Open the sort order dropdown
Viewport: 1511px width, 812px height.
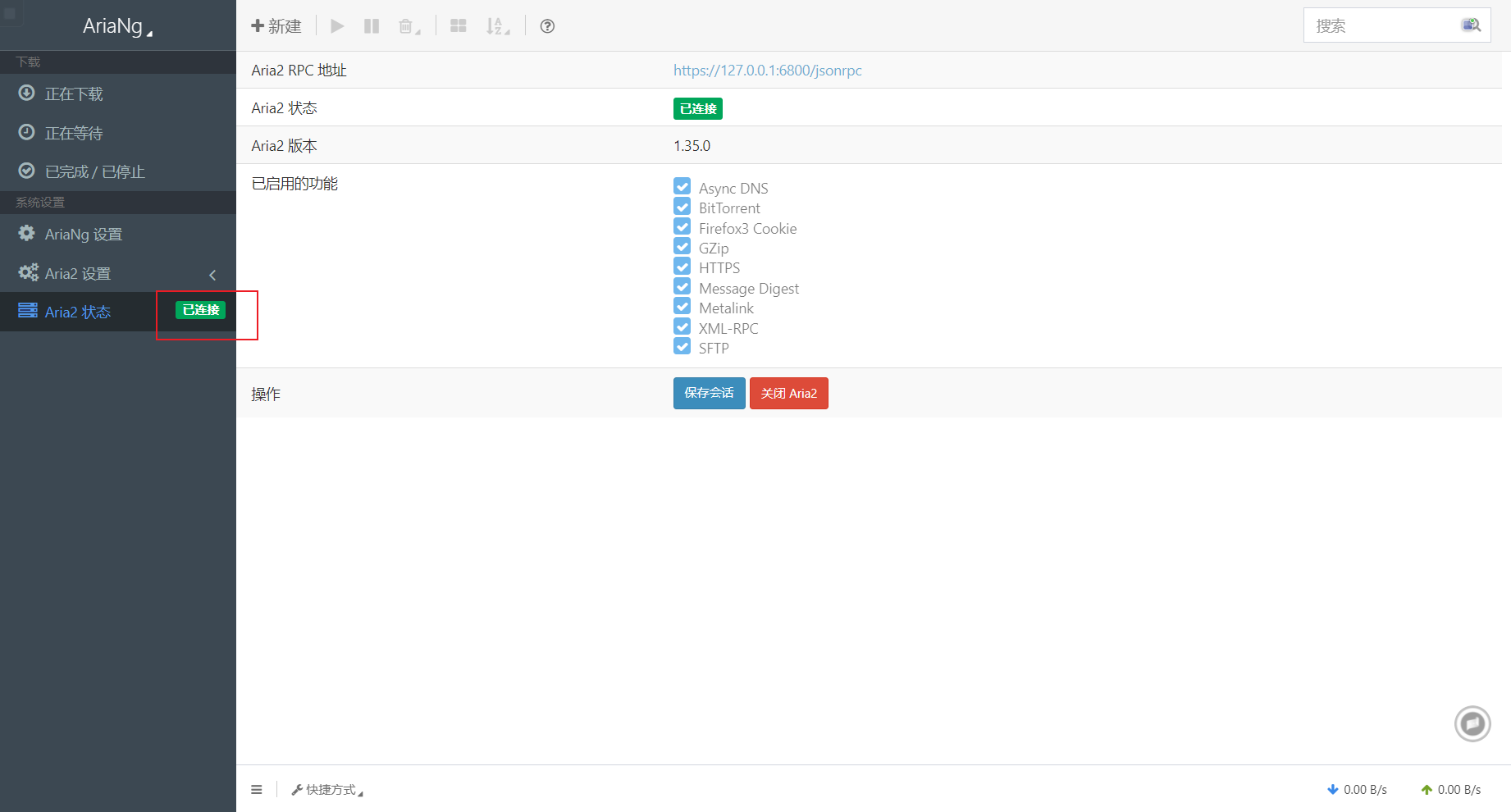point(497,26)
